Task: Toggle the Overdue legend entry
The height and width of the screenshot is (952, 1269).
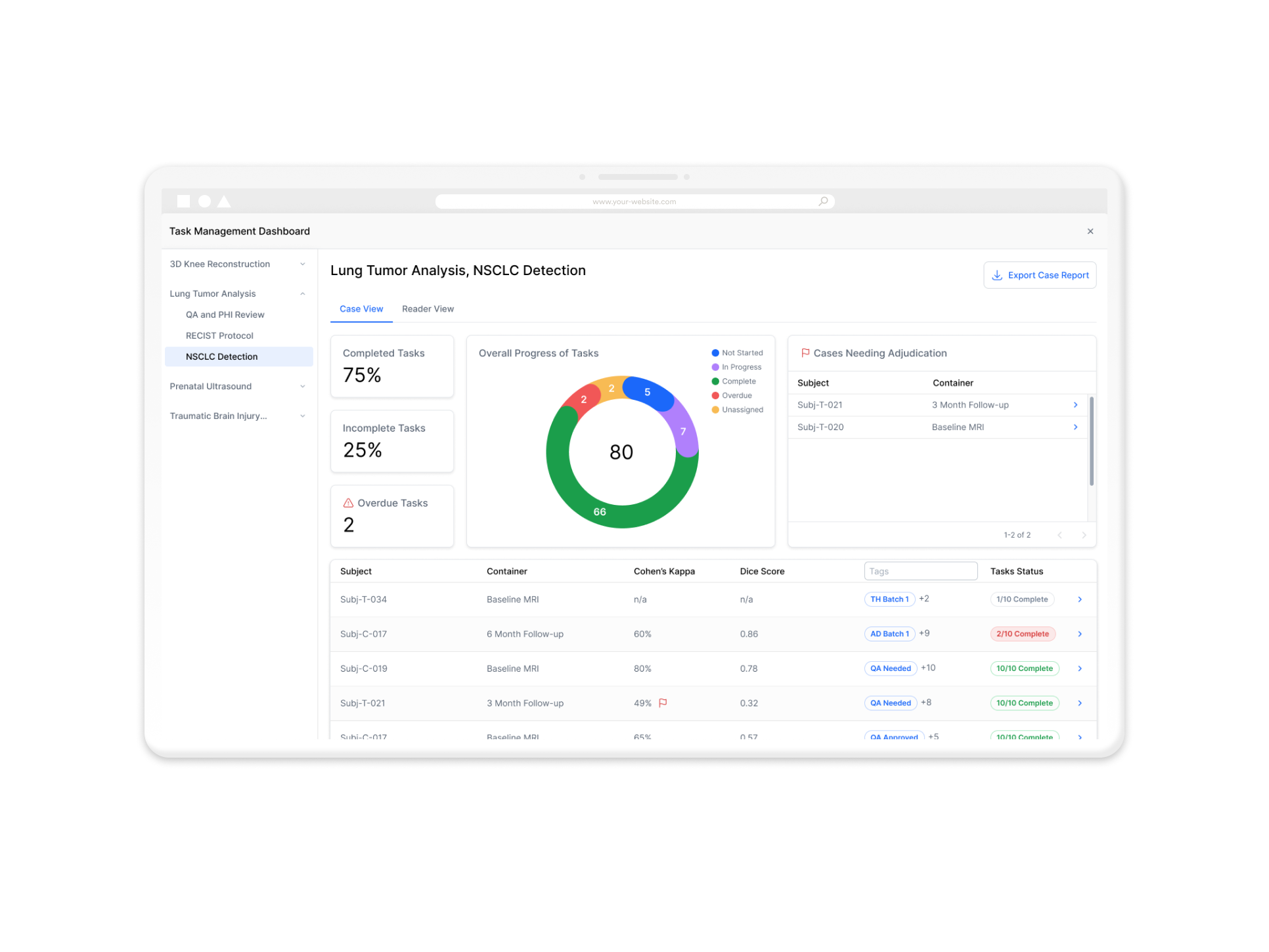Action: tap(732, 396)
